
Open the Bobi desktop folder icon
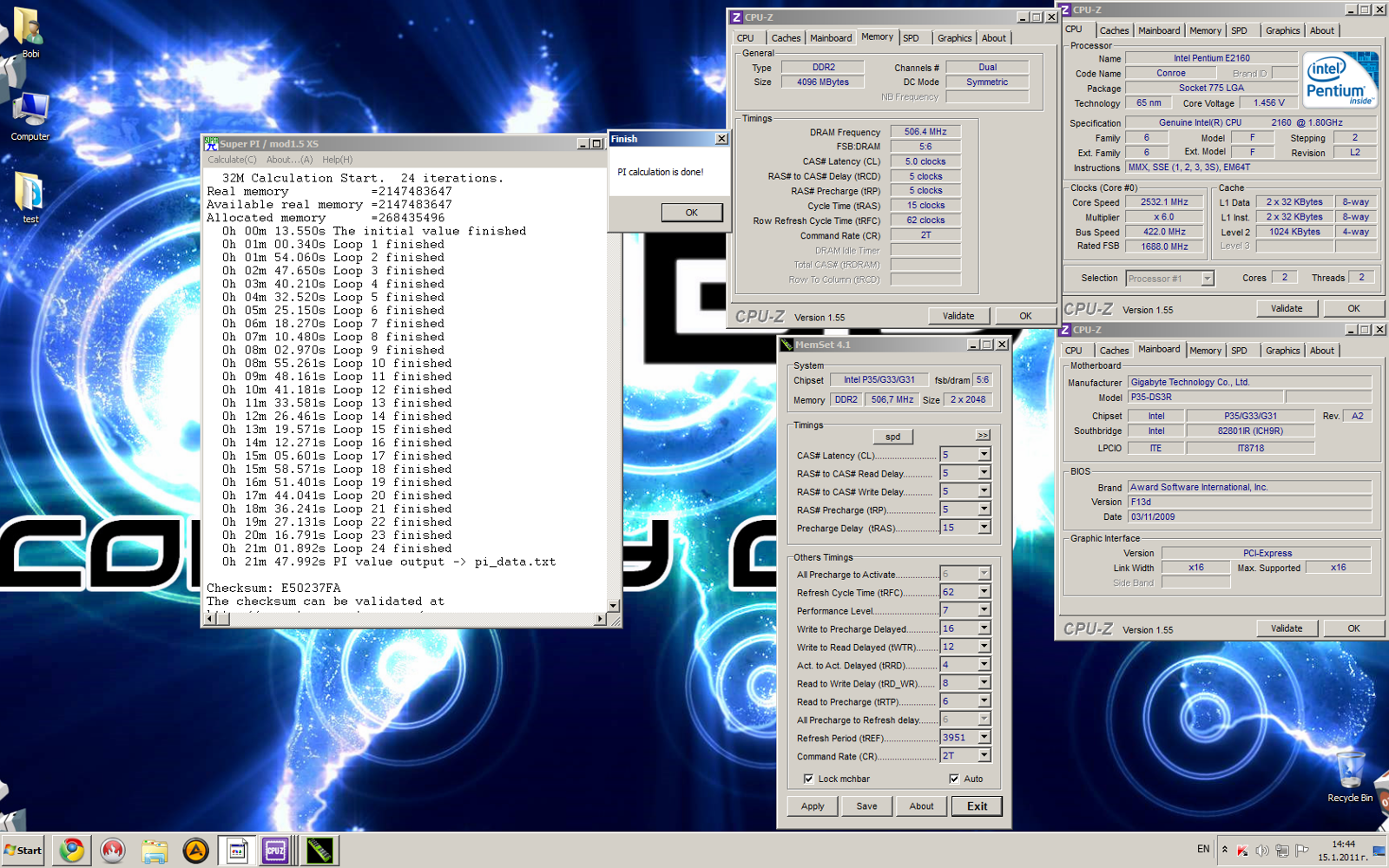[x=30, y=33]
